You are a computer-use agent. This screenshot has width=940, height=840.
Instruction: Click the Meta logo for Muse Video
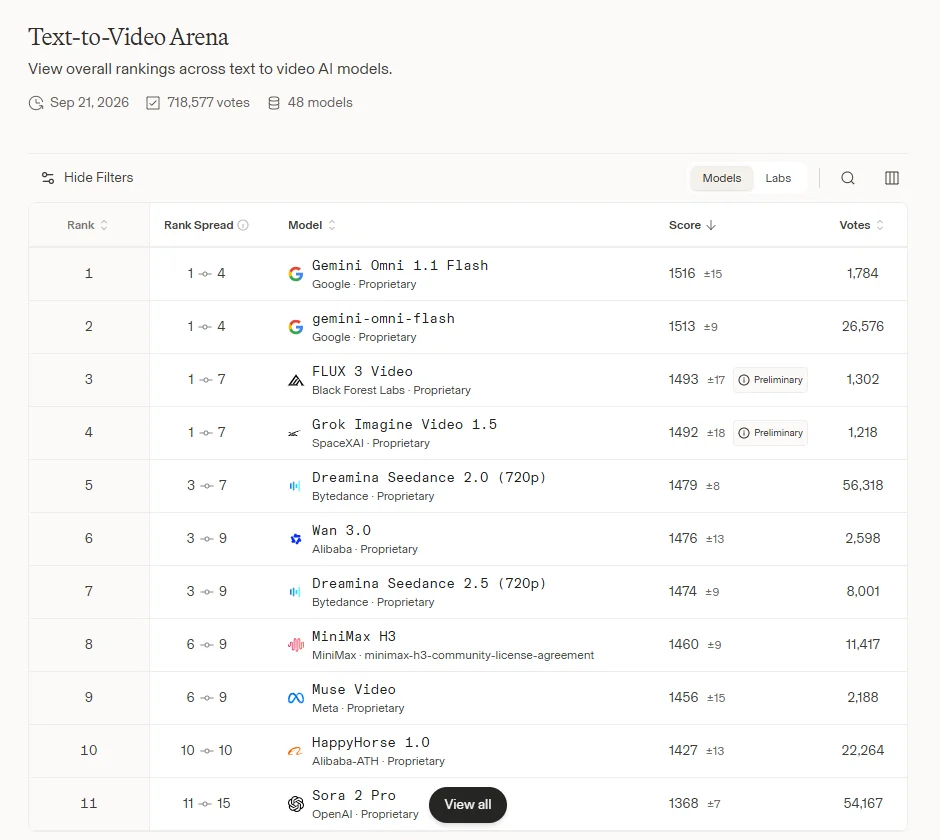point(296,698)
